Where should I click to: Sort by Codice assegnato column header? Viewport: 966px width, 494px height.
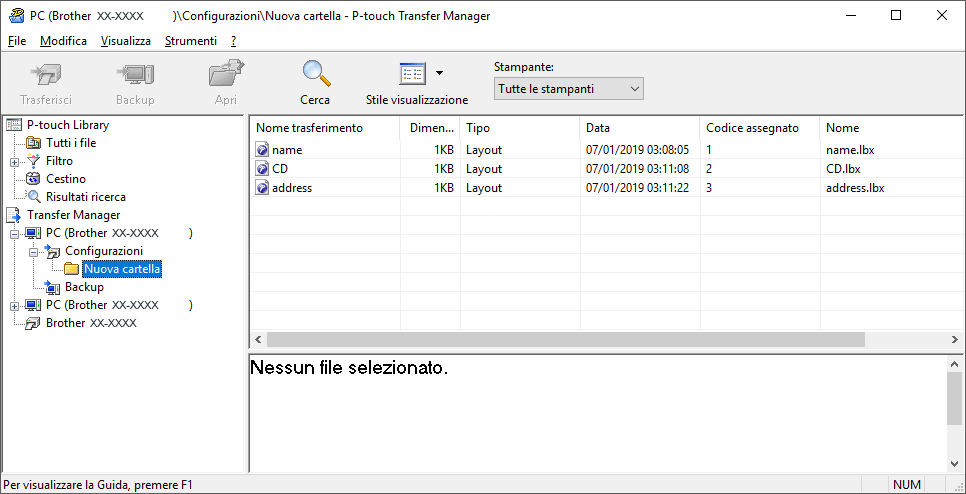(760, 128)
